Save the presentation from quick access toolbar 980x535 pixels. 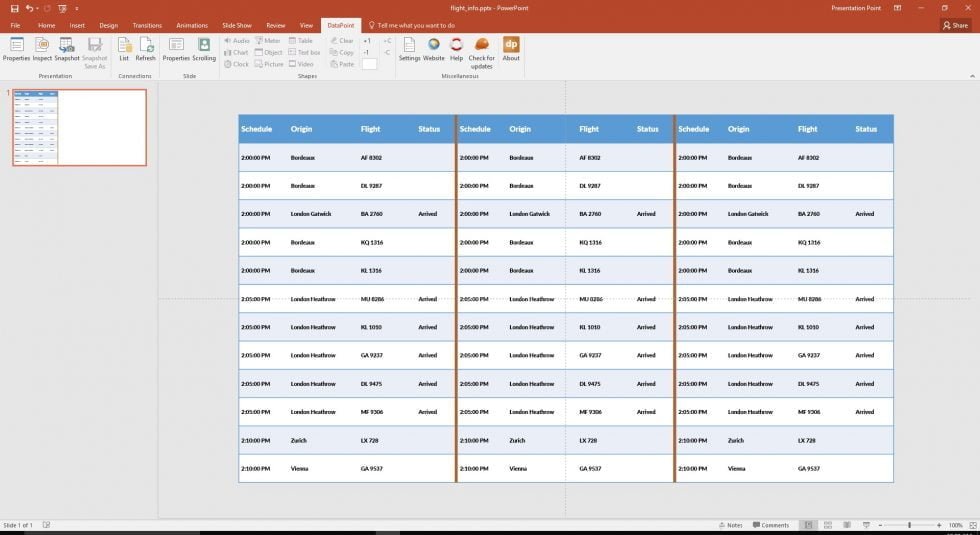tap(14, 8)
